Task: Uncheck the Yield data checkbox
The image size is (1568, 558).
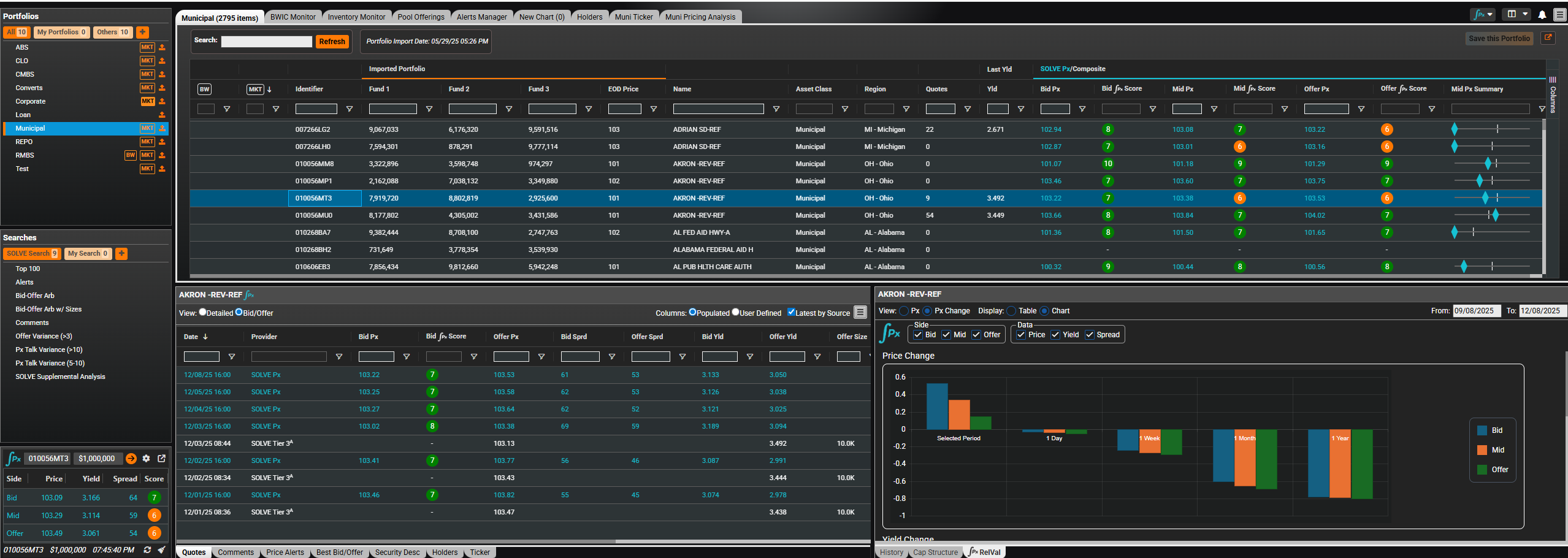Action: pyautogui.click(x=1055, y=335)
